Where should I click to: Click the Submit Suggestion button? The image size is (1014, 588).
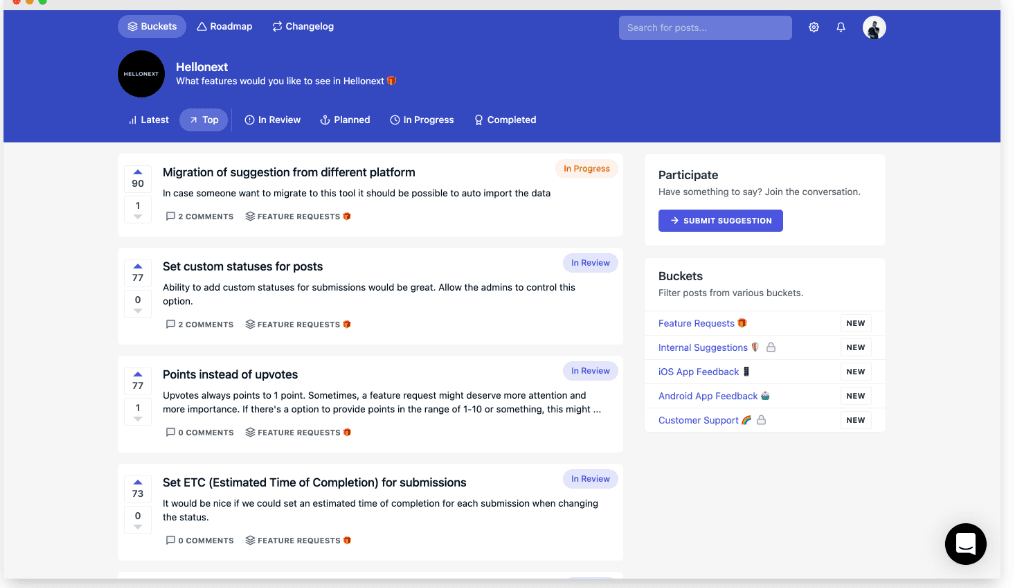point(720,221)
